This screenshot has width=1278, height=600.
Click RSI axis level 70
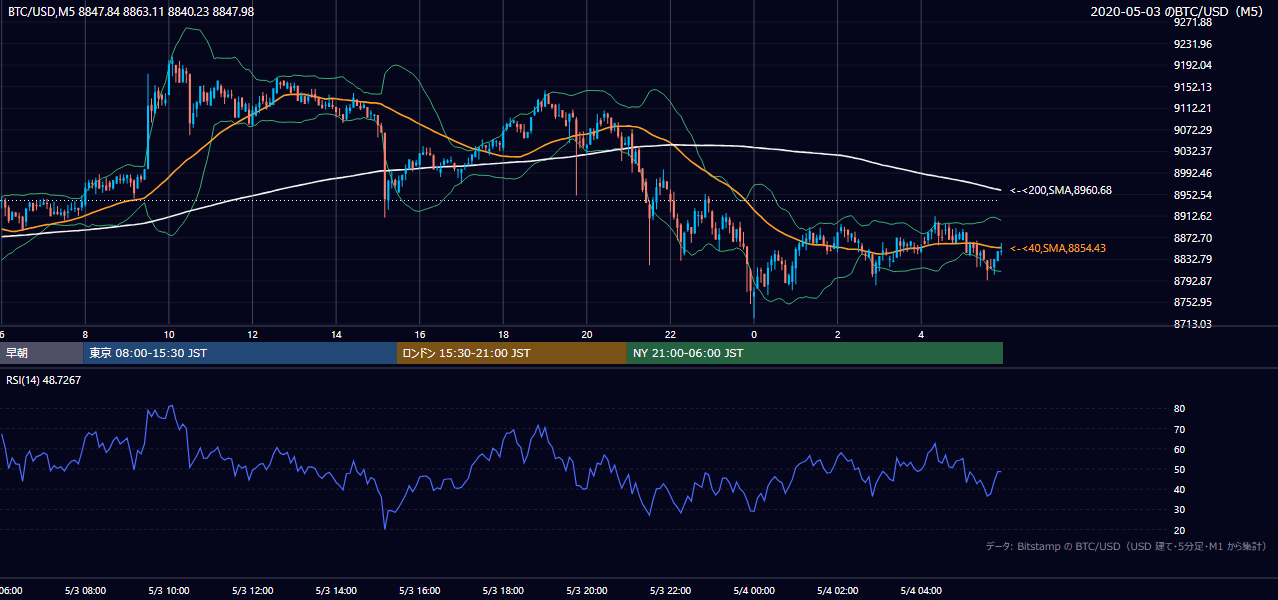click(x=1180, y=429)
